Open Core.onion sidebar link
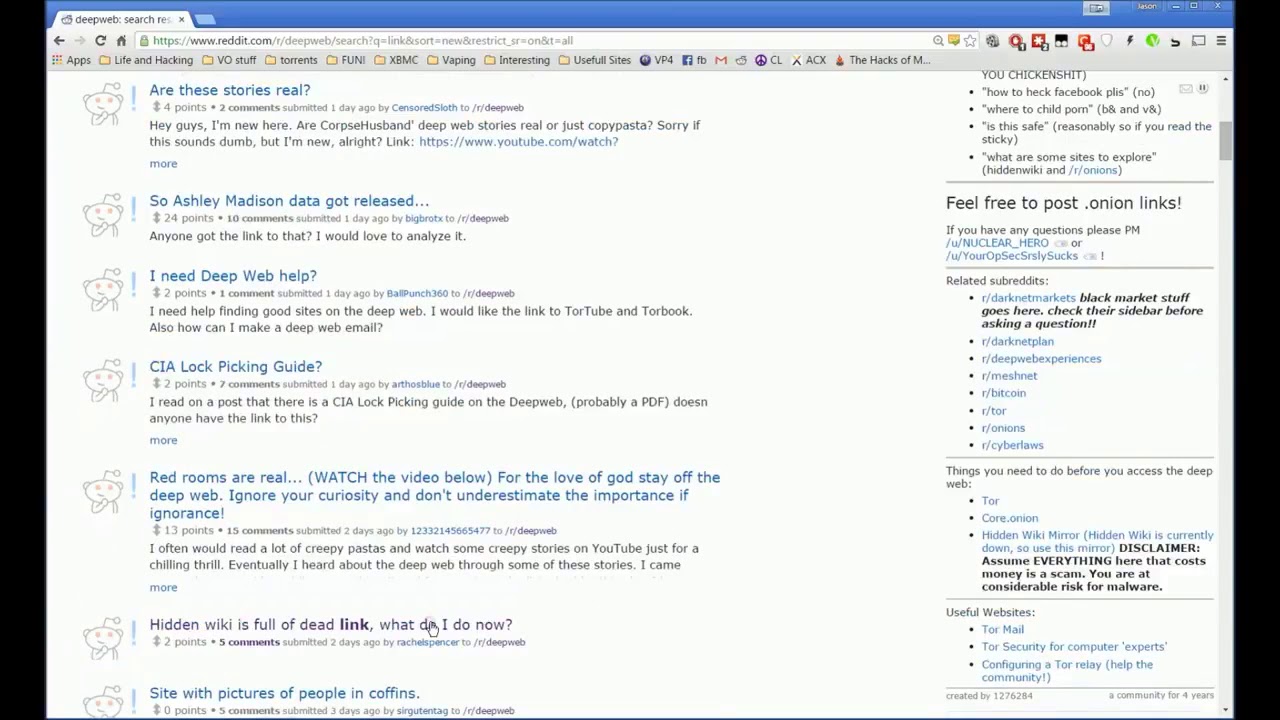This screenshot has width=1280, height=720. pyautogui.click(x=1009, y=518)
